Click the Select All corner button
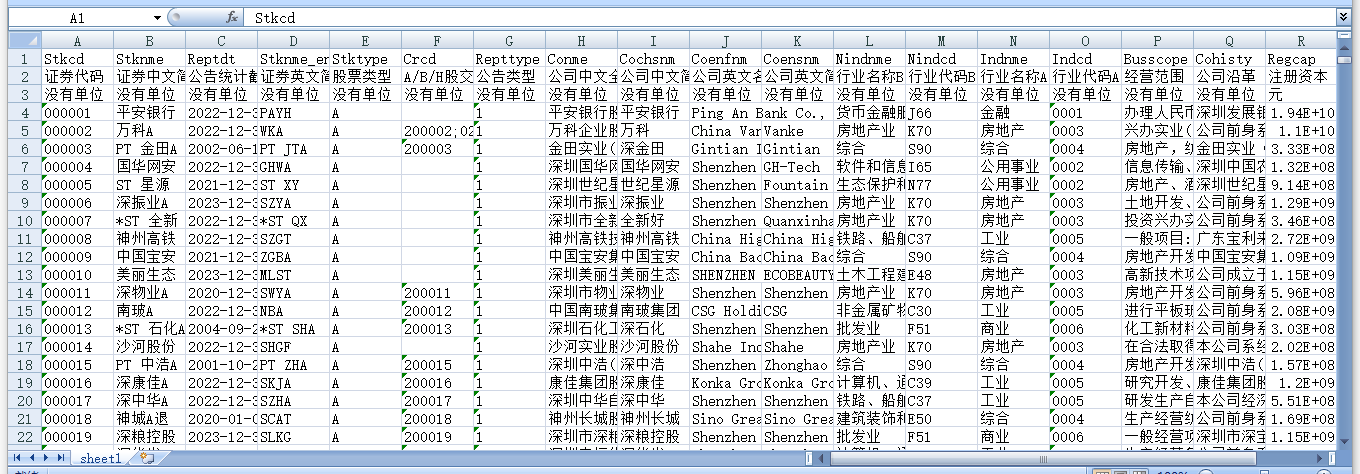The width and height of the screenshot is (1360, 474). 24,40
